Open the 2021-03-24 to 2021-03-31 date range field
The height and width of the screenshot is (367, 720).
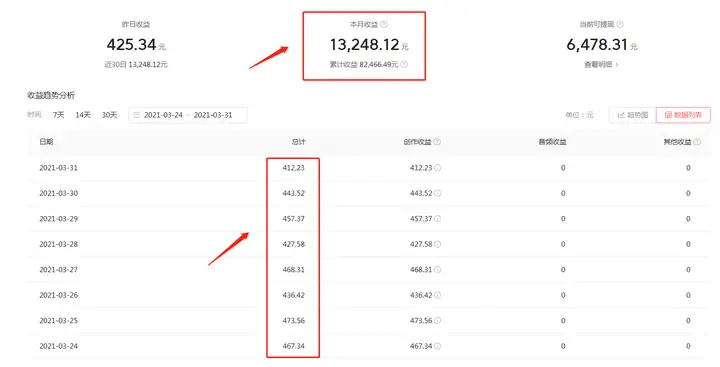pos(188,115)
